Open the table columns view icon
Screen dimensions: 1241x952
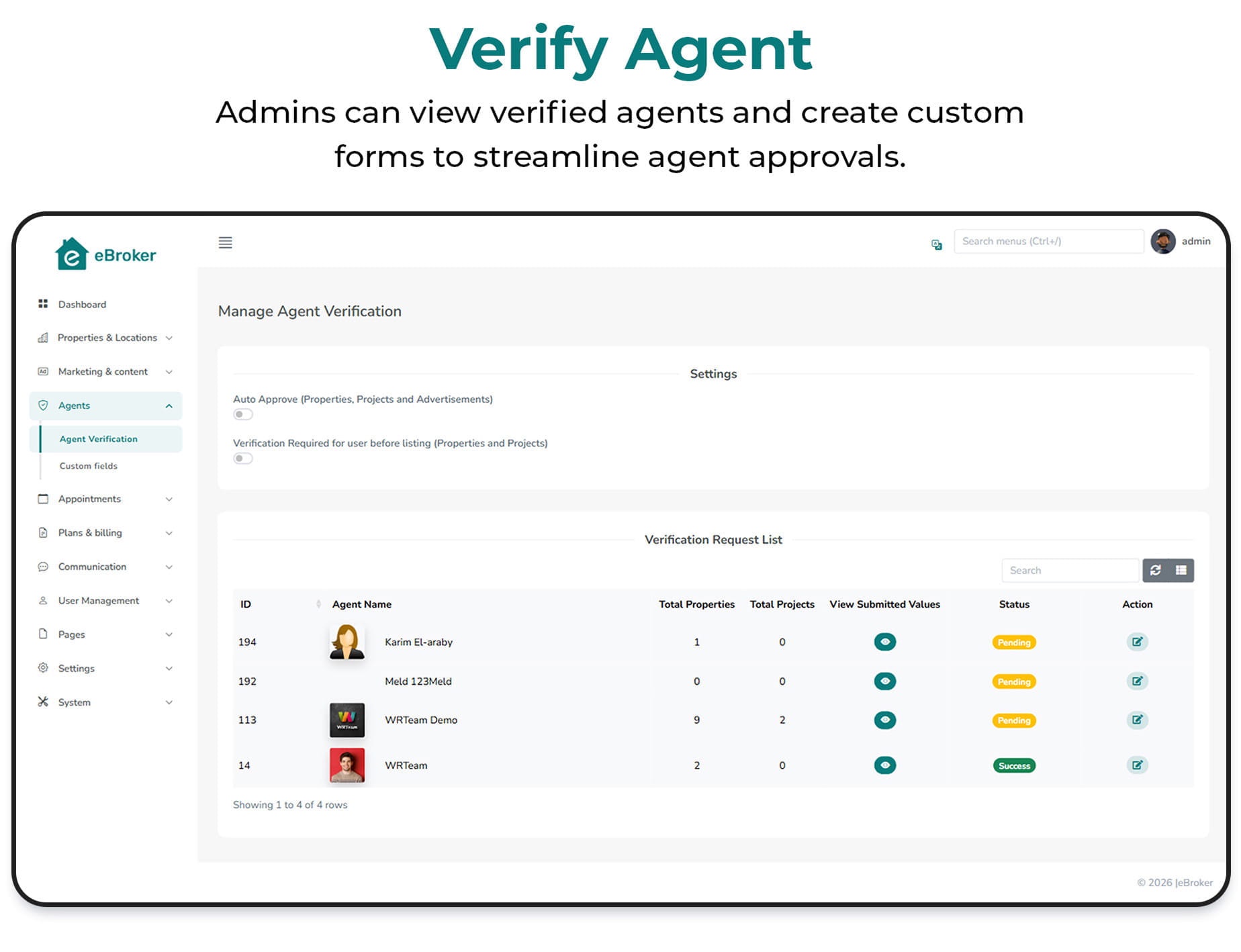[x=1181, y=570]
